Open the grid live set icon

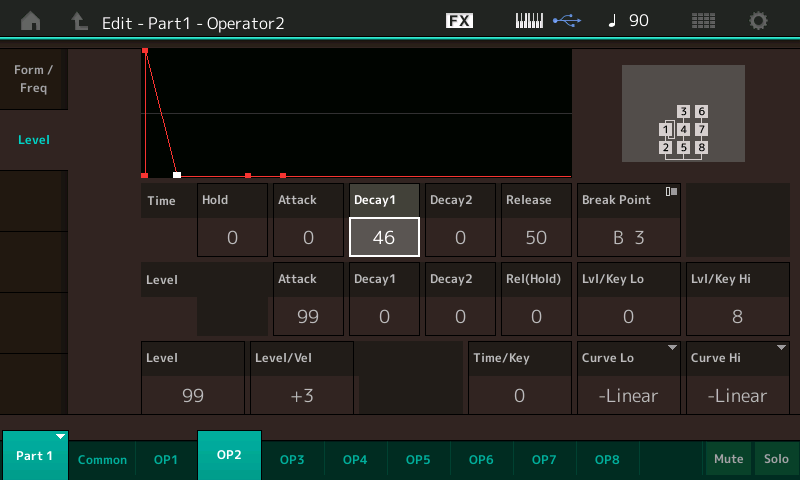[703, 21]
